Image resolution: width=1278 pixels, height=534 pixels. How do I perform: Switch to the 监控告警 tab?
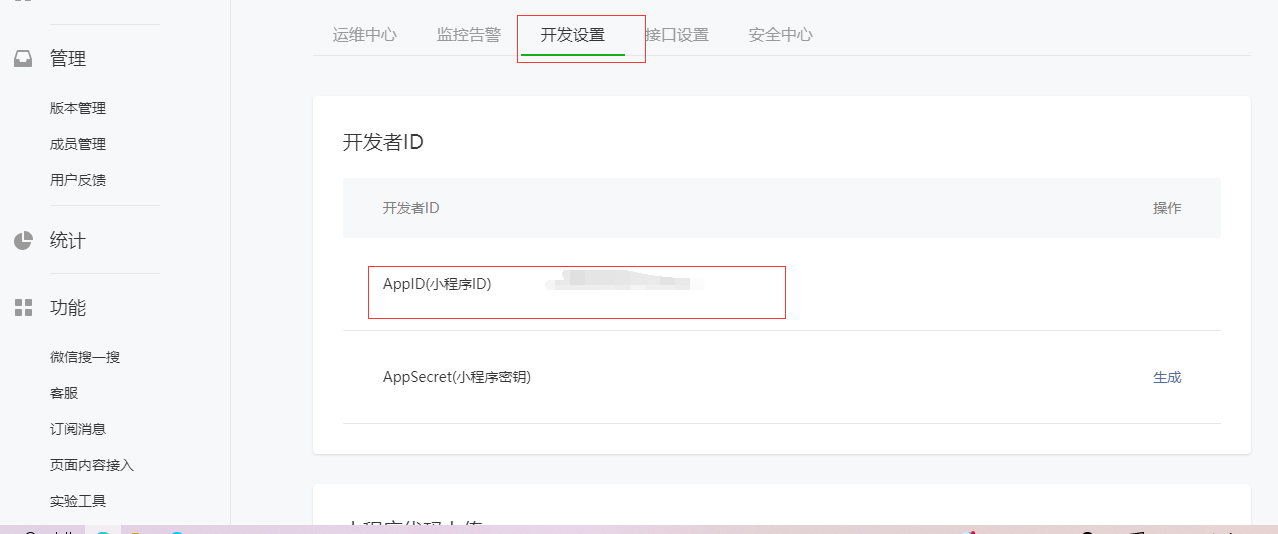(469, 35)
